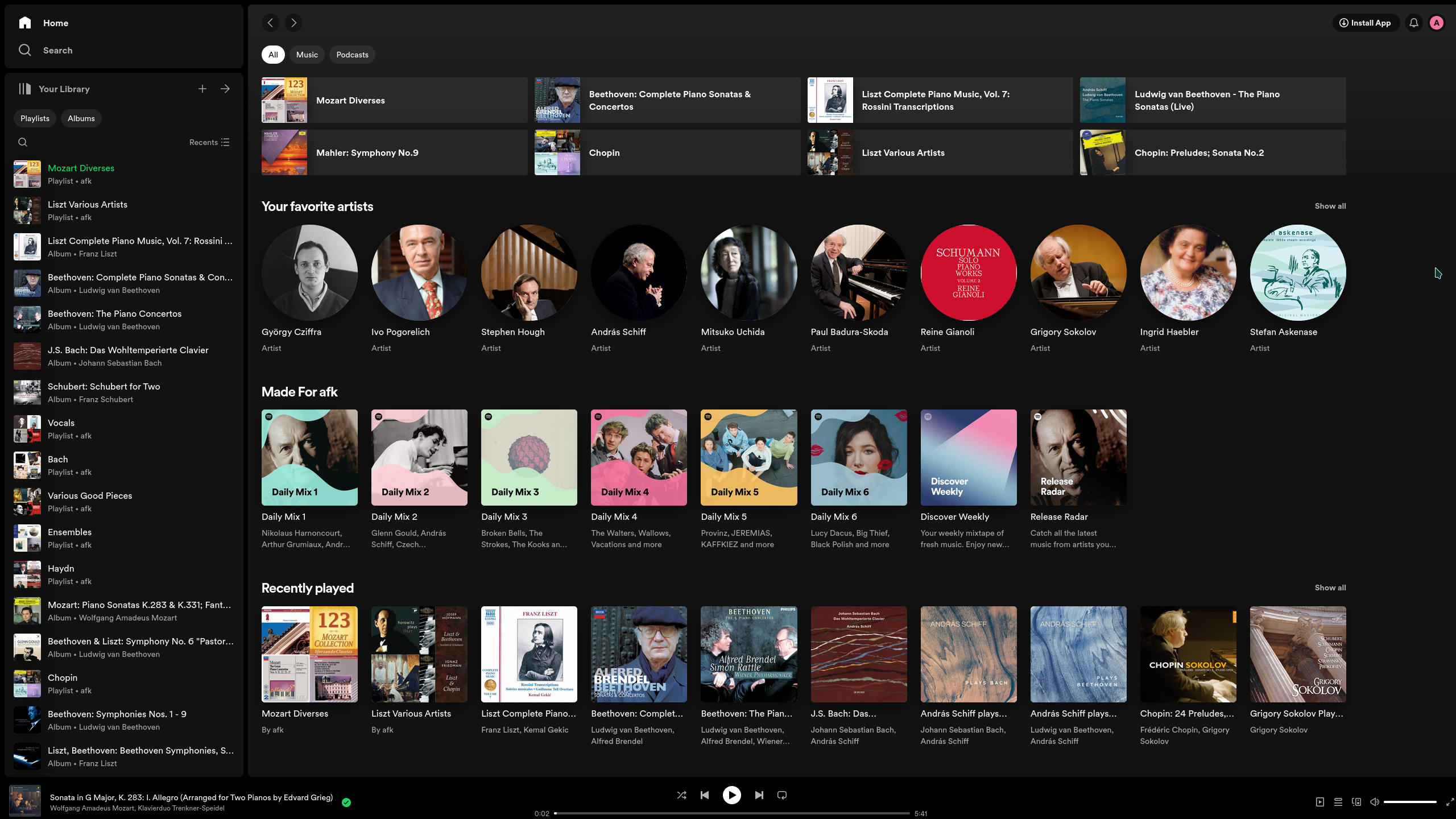Open Schubert: Schubert for Two album
Screen dimensions: 1456x819
[x=124, y=392]
